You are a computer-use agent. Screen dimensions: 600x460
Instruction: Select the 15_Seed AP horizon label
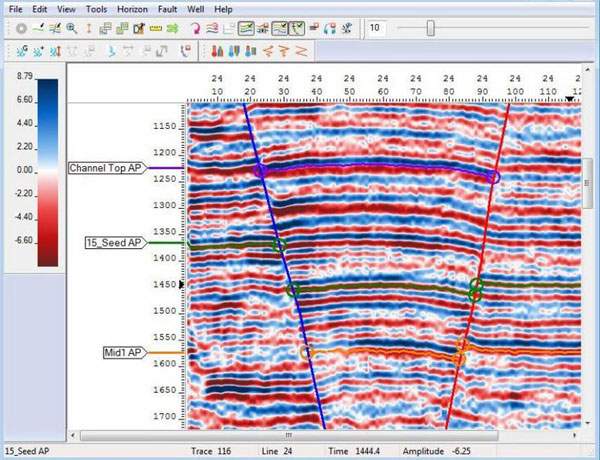click(x=115, y=243)
